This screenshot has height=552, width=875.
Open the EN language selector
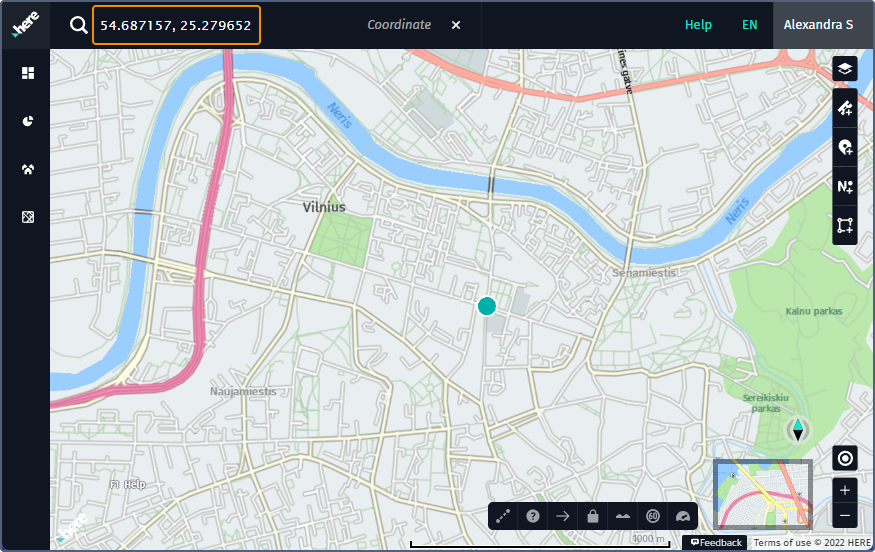click(x=749, y=25)
